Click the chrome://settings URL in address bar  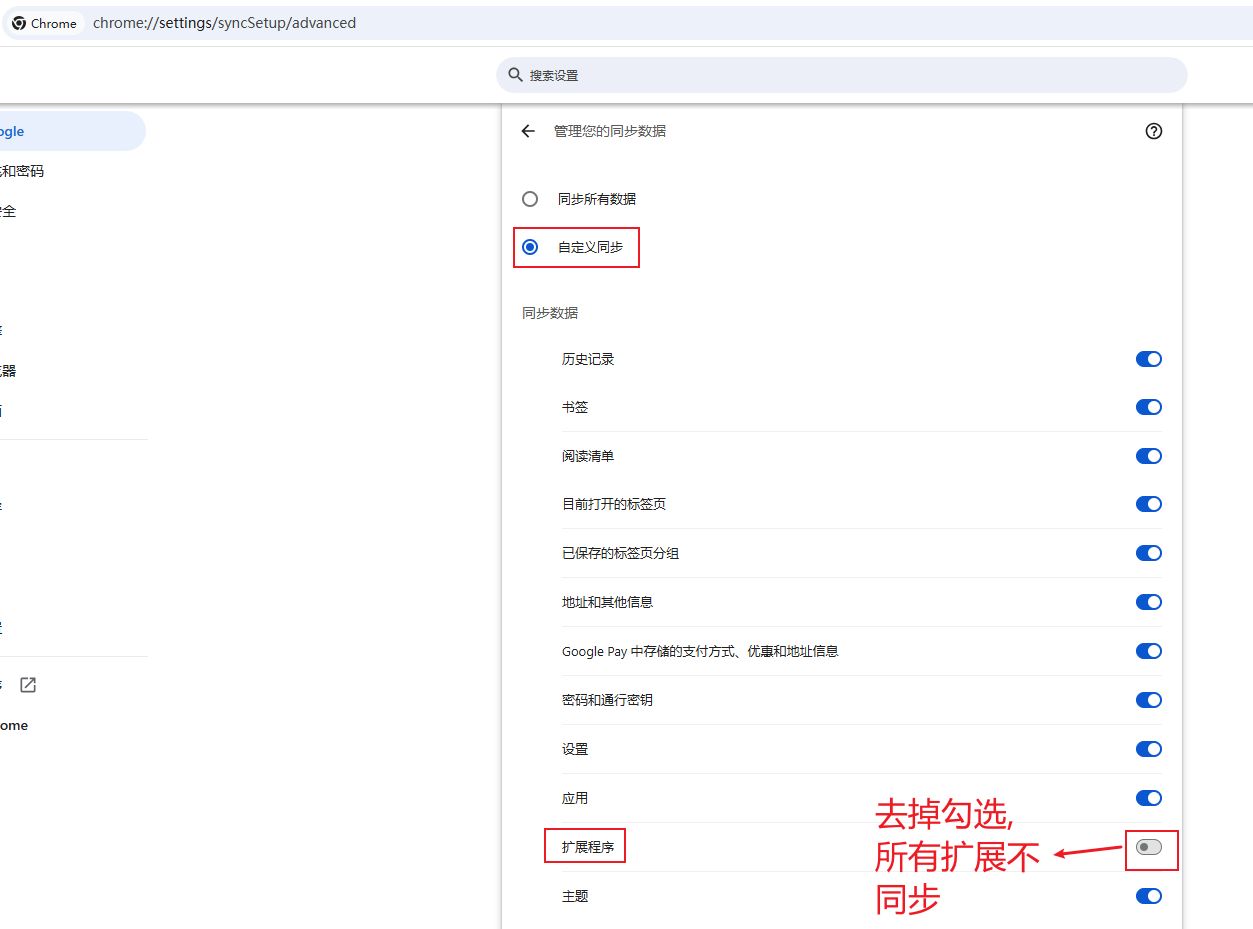point(224,23)
